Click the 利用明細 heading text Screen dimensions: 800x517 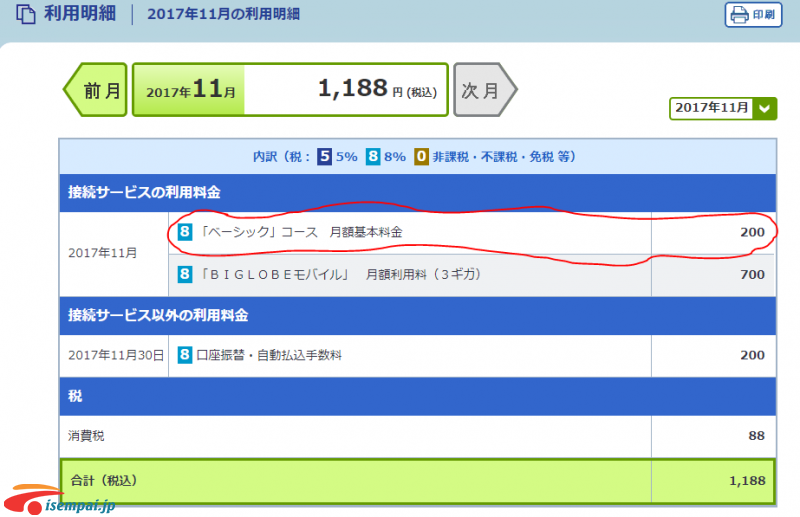[80, 13]
